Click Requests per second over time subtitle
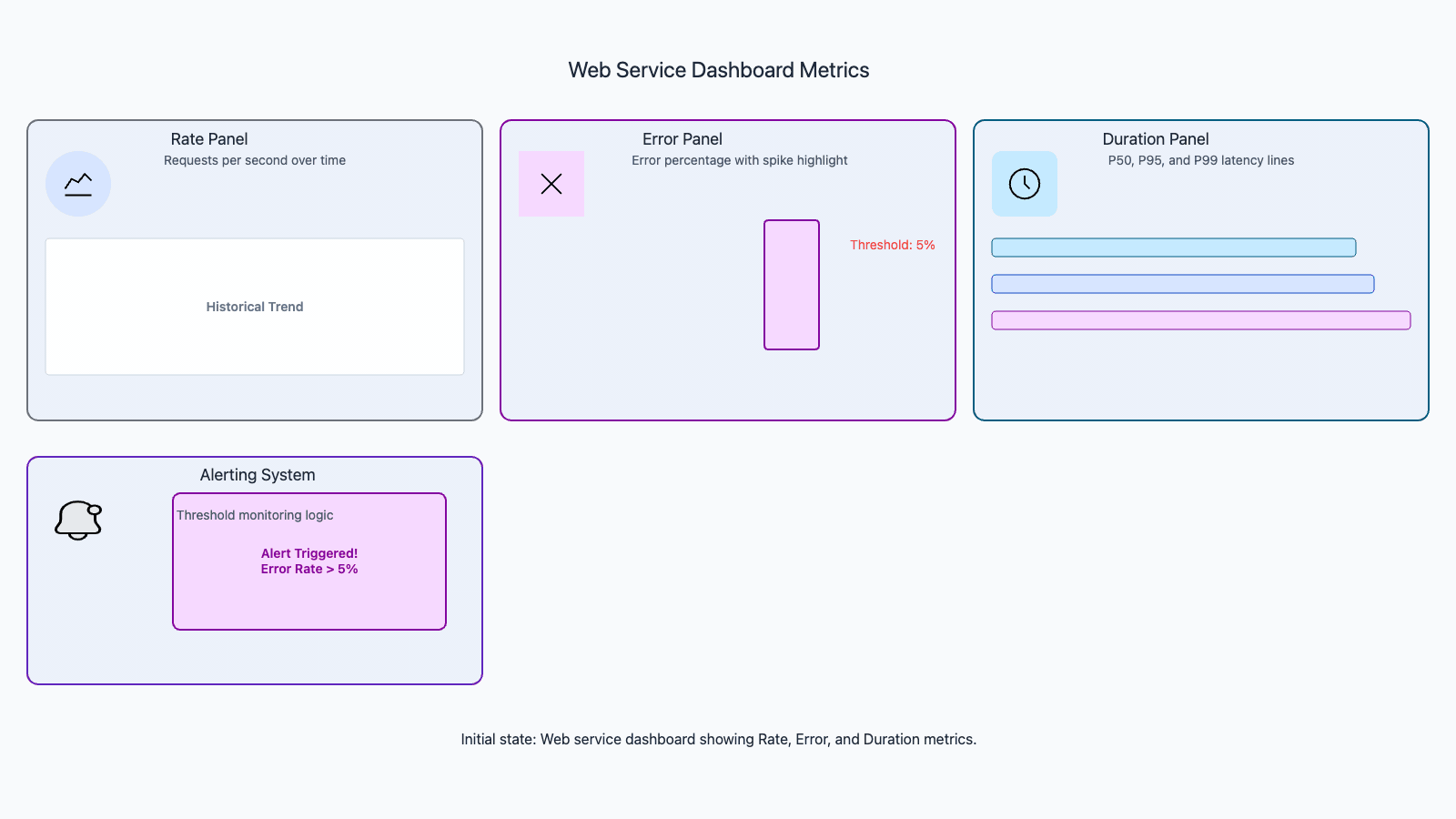The image size is (1456, 819). point(255,160)
